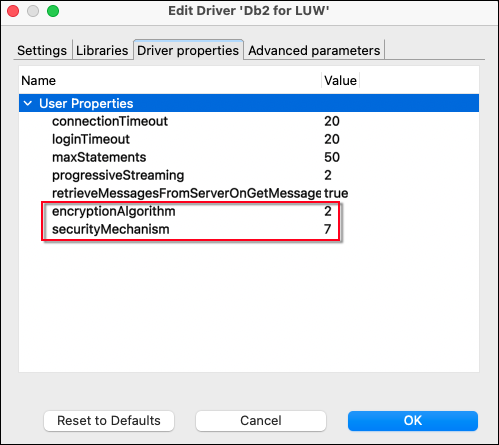Viewport: 499px width, 445px height.
Task: Confirm changes with the OK button
Action: [x=413, y=421]
